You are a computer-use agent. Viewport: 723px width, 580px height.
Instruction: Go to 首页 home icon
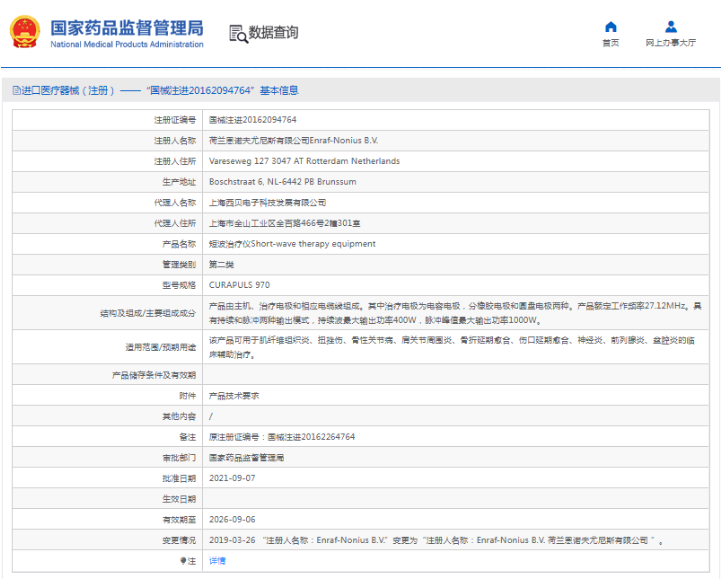pyautogui.click(x=610, y=27)
